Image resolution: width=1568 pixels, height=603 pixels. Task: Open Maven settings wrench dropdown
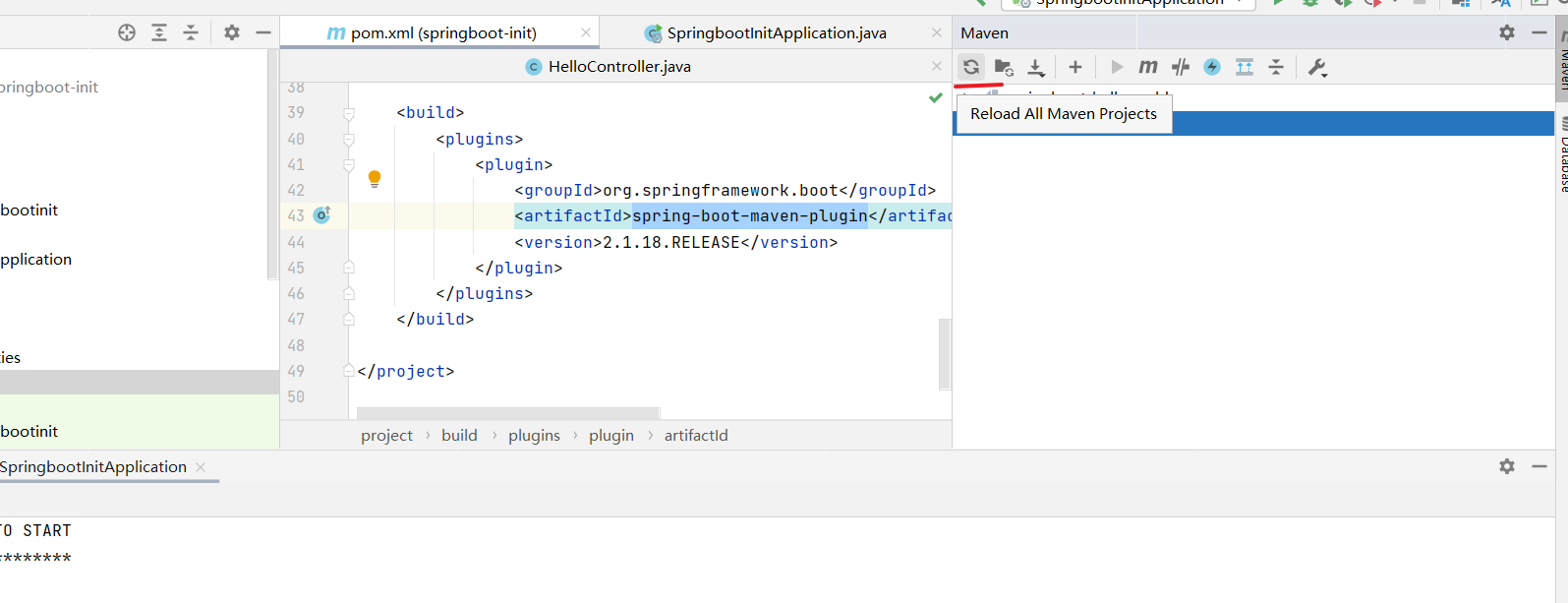coord(1317,67)
